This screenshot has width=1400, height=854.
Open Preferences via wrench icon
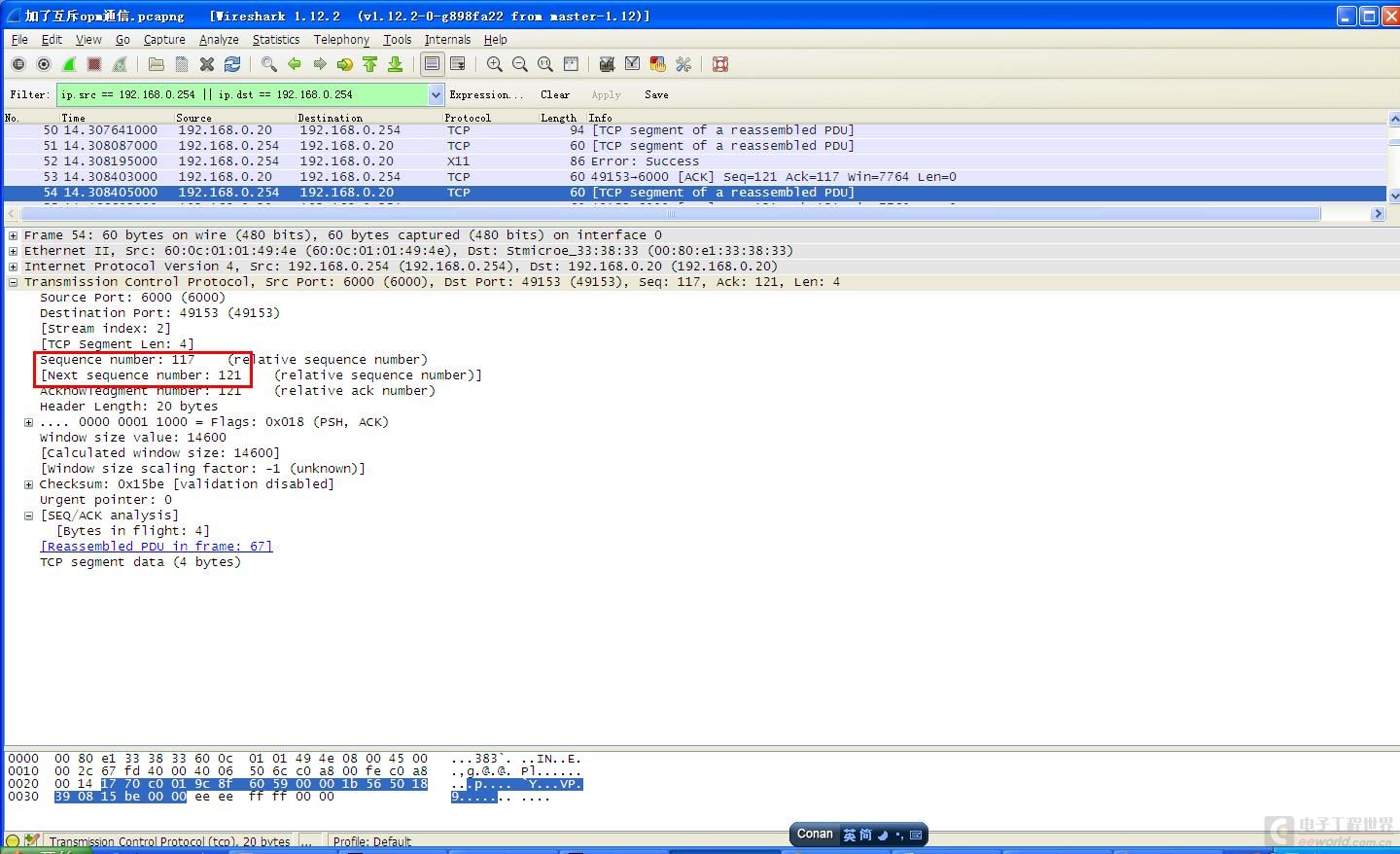[x=682, y=64]
